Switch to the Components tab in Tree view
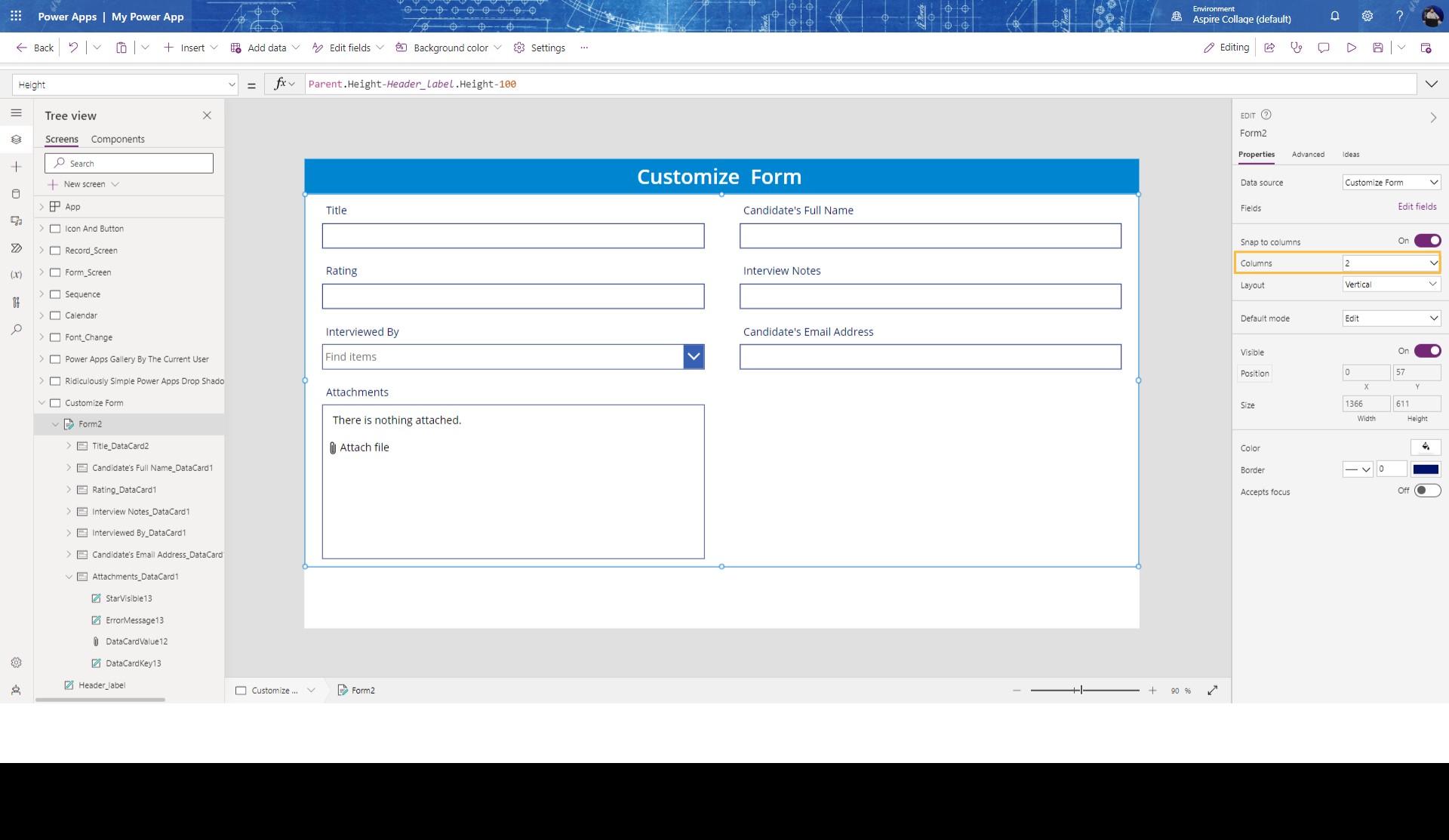The image size is (1449, 840). [x=118, y=139]
